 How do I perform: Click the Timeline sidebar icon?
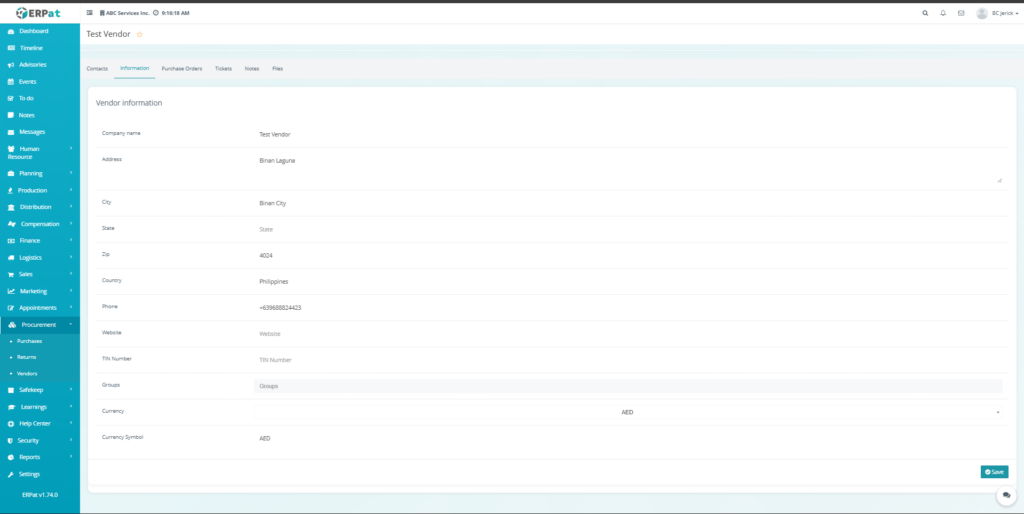(x=11, y=48)
